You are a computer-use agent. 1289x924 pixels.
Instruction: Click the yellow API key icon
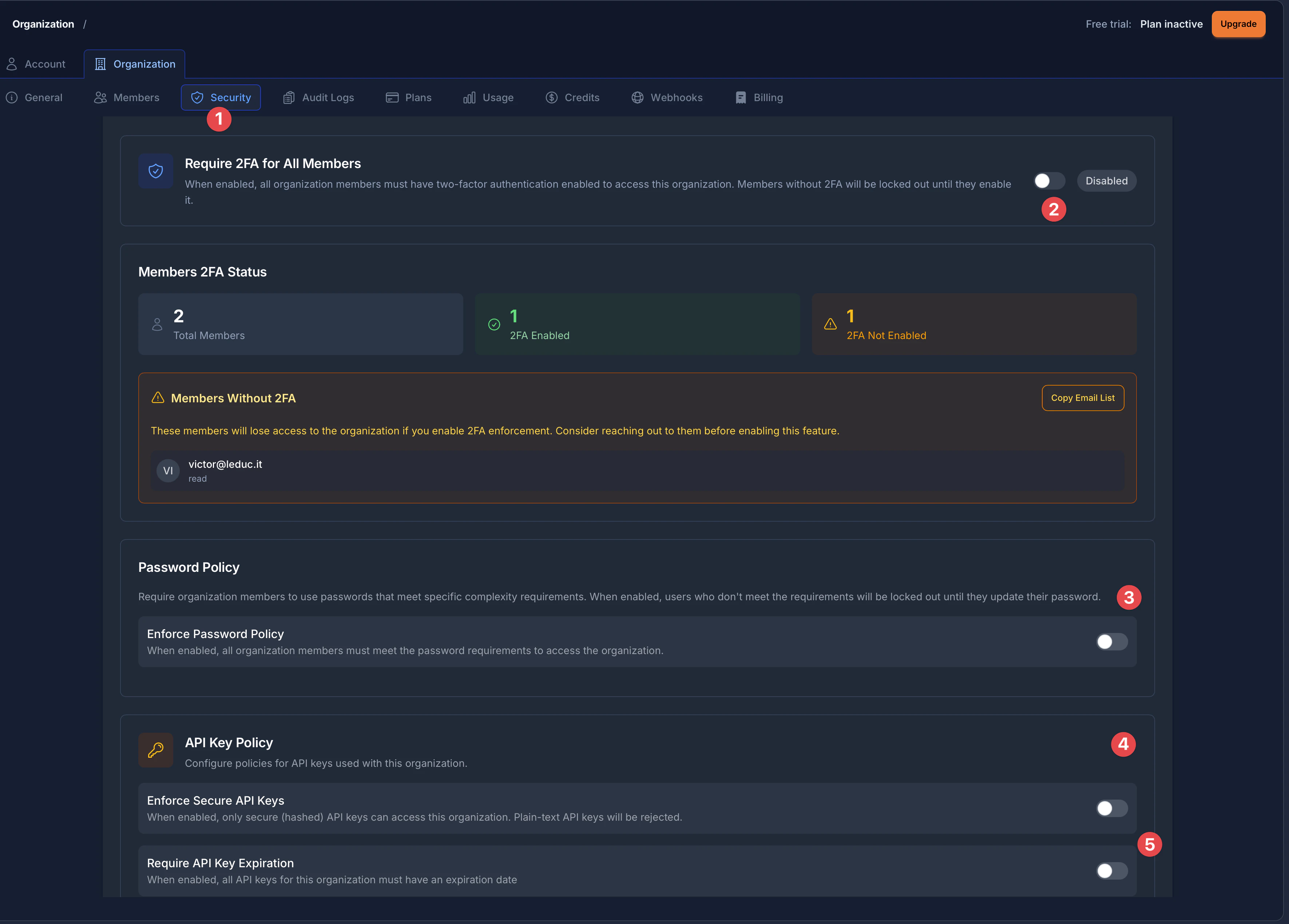[x=156, y=750]
